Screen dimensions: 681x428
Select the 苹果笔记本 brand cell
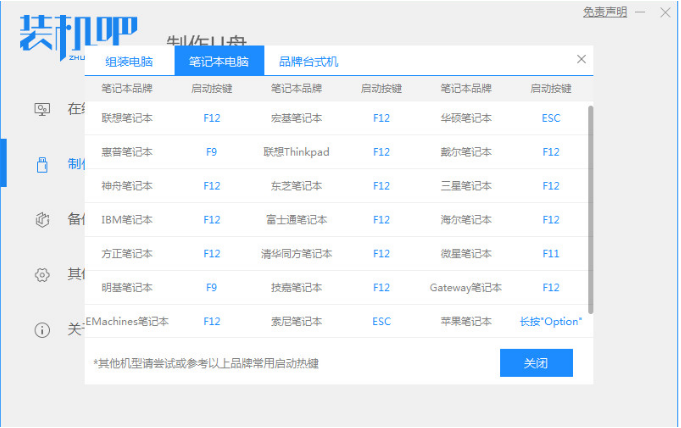click(466, 322)
